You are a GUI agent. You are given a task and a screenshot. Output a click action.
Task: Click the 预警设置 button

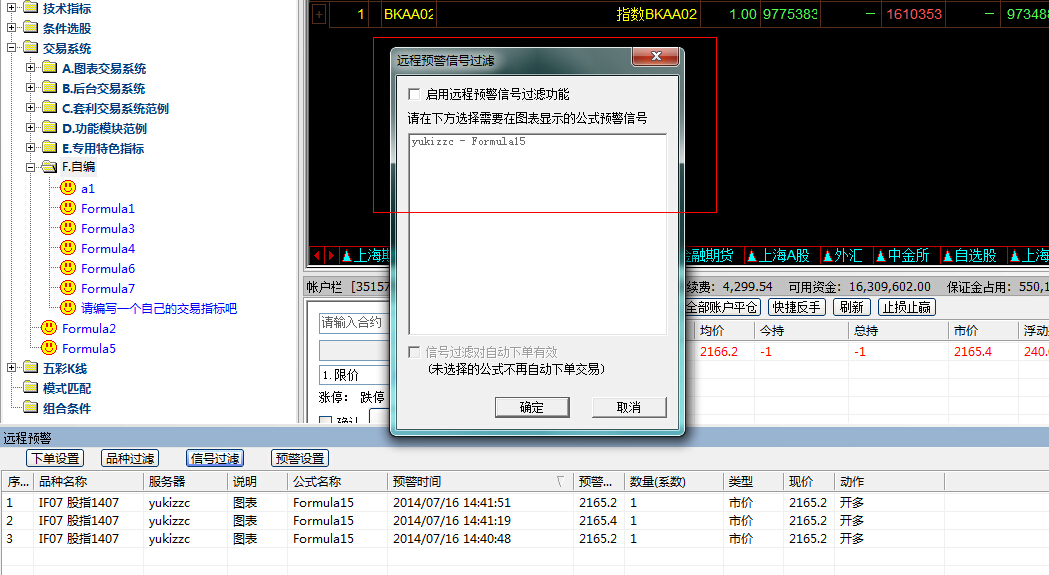[300, 458]
